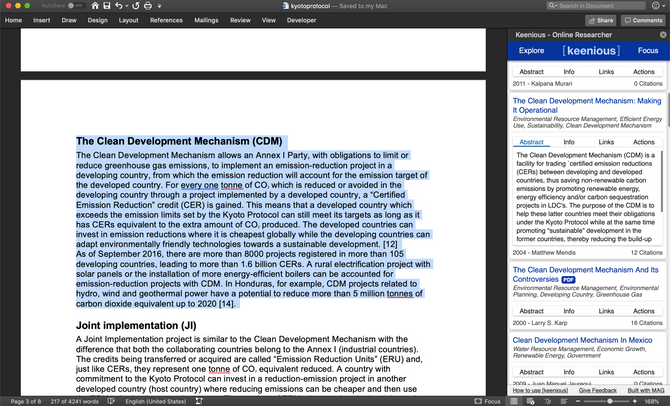Open the Layout ribbon tab

click(129, 20)
